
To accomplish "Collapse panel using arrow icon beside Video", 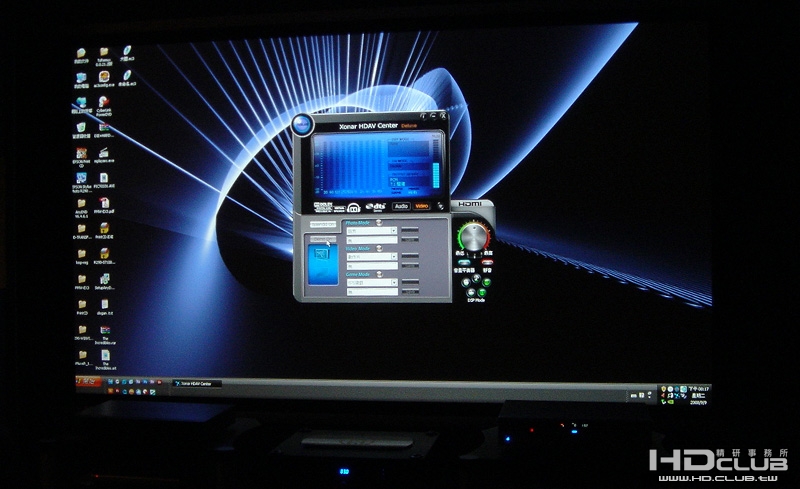I will click(x=440, y=206).
